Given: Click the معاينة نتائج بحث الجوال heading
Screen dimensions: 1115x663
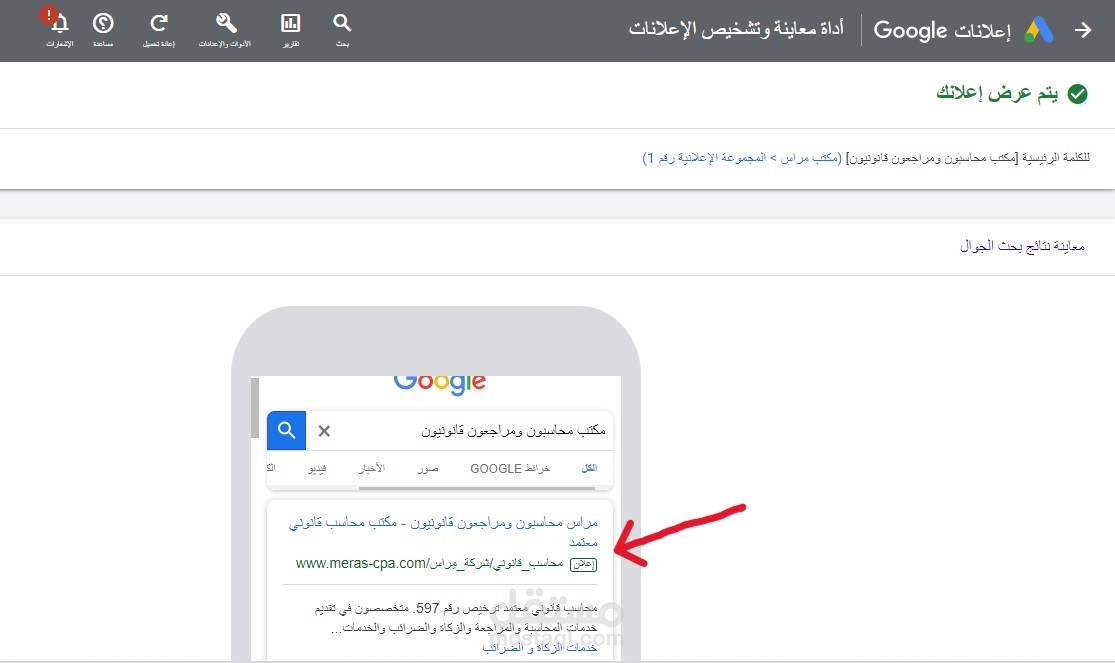Looking at the screenshot, I should tap(1023, 246).
